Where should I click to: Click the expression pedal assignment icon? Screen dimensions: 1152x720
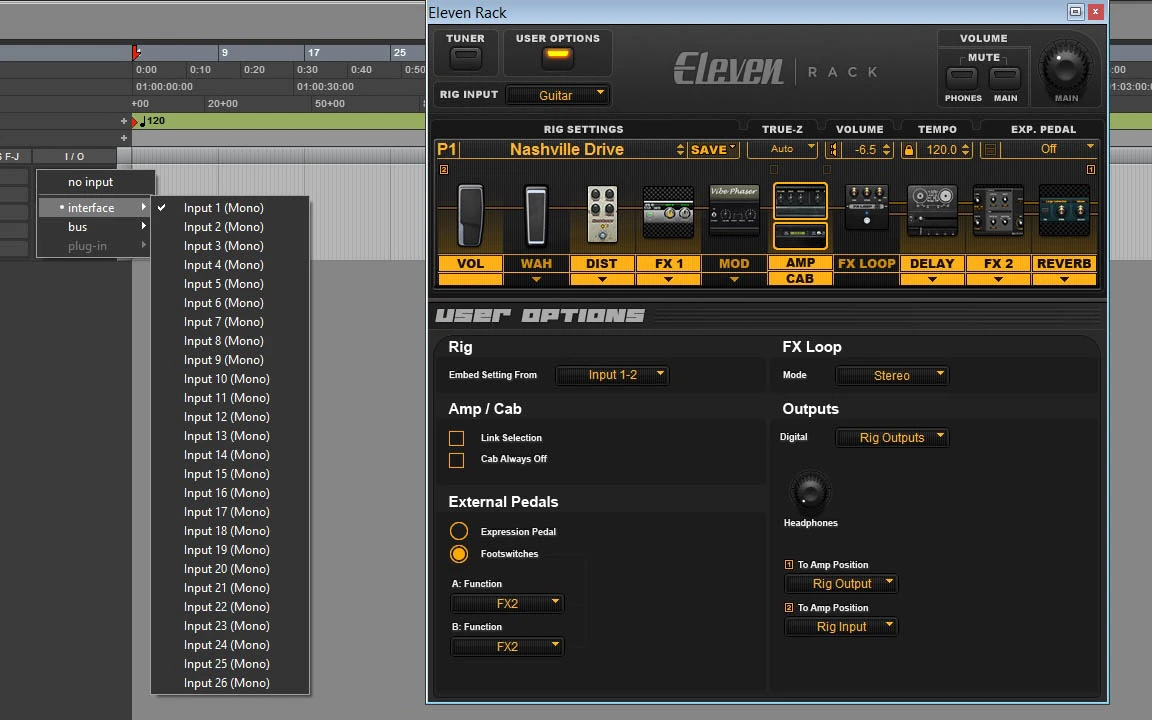click(x=990, y=150)
